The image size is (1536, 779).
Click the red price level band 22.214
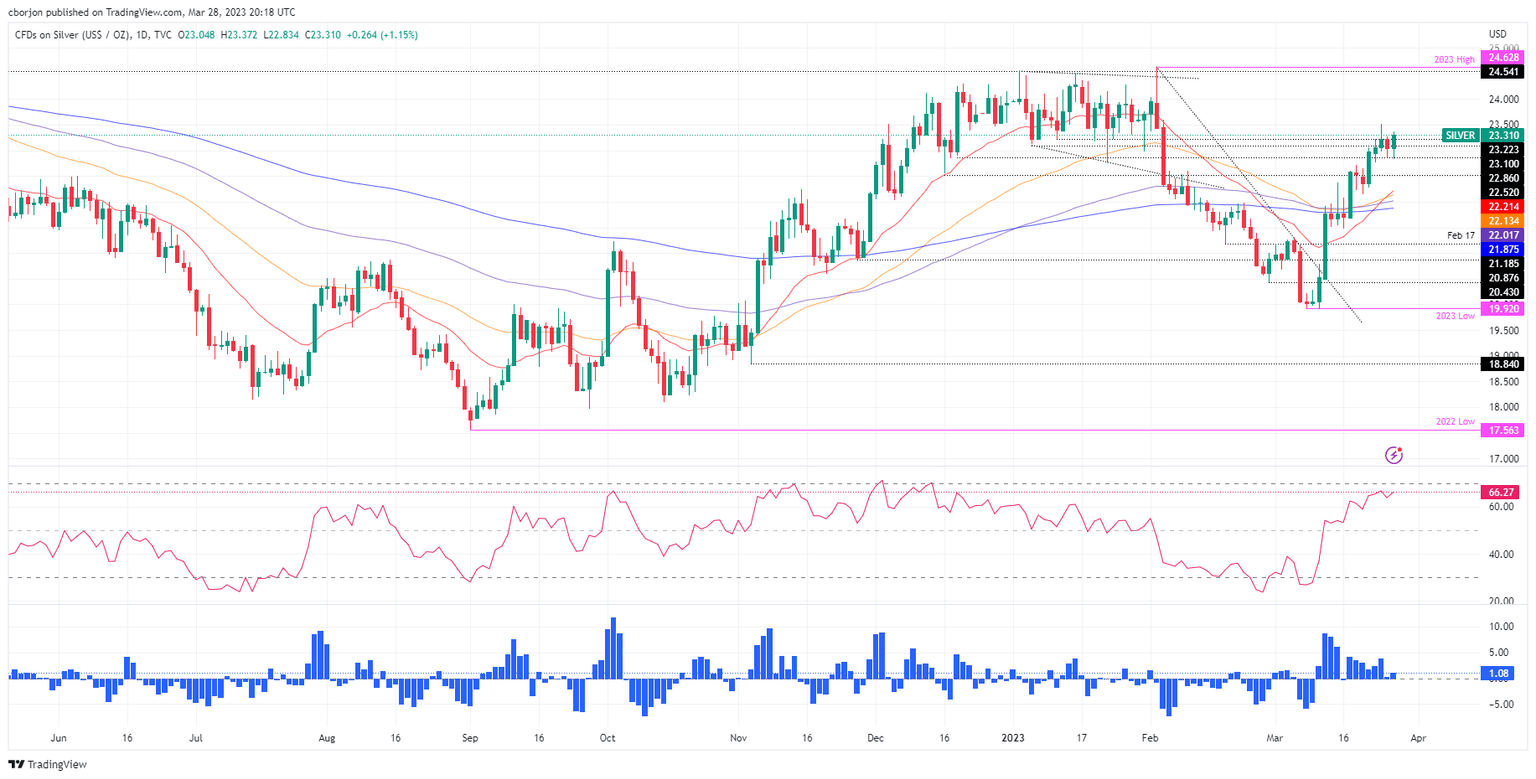(1504, 207)
